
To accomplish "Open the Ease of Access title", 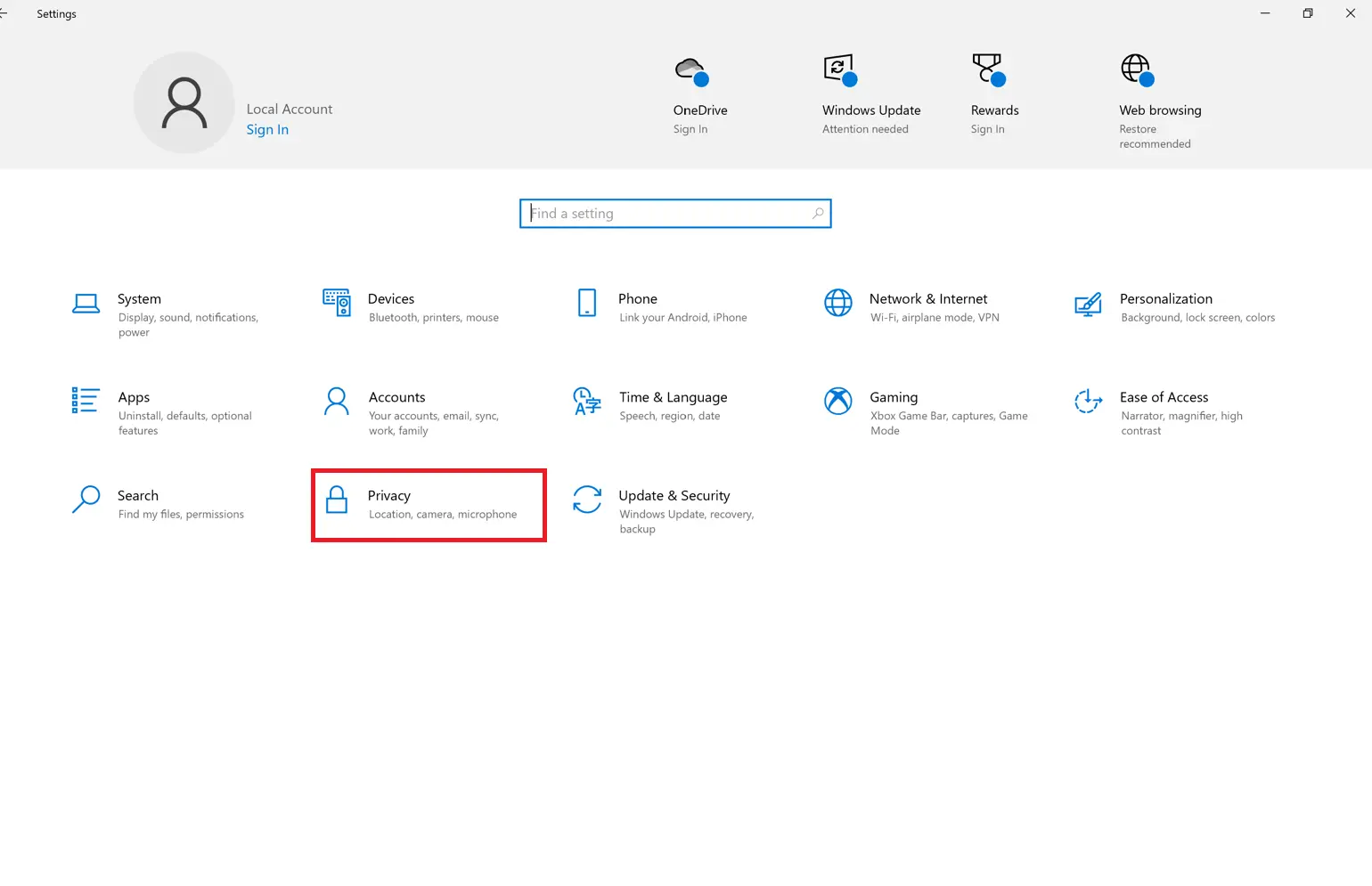I will point(1164,397).
